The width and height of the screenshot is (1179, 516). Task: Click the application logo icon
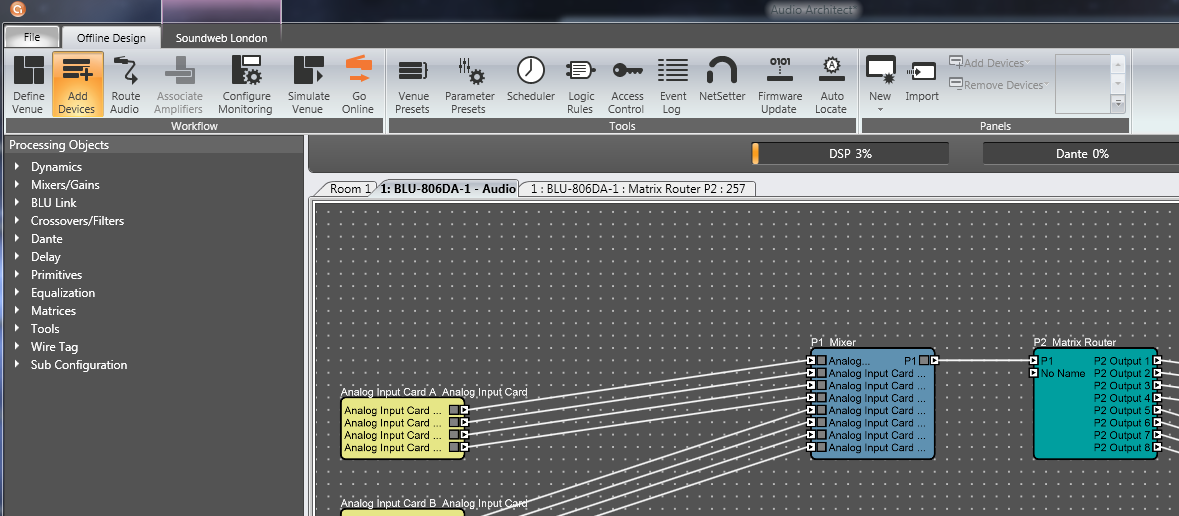tap(19, 10)
